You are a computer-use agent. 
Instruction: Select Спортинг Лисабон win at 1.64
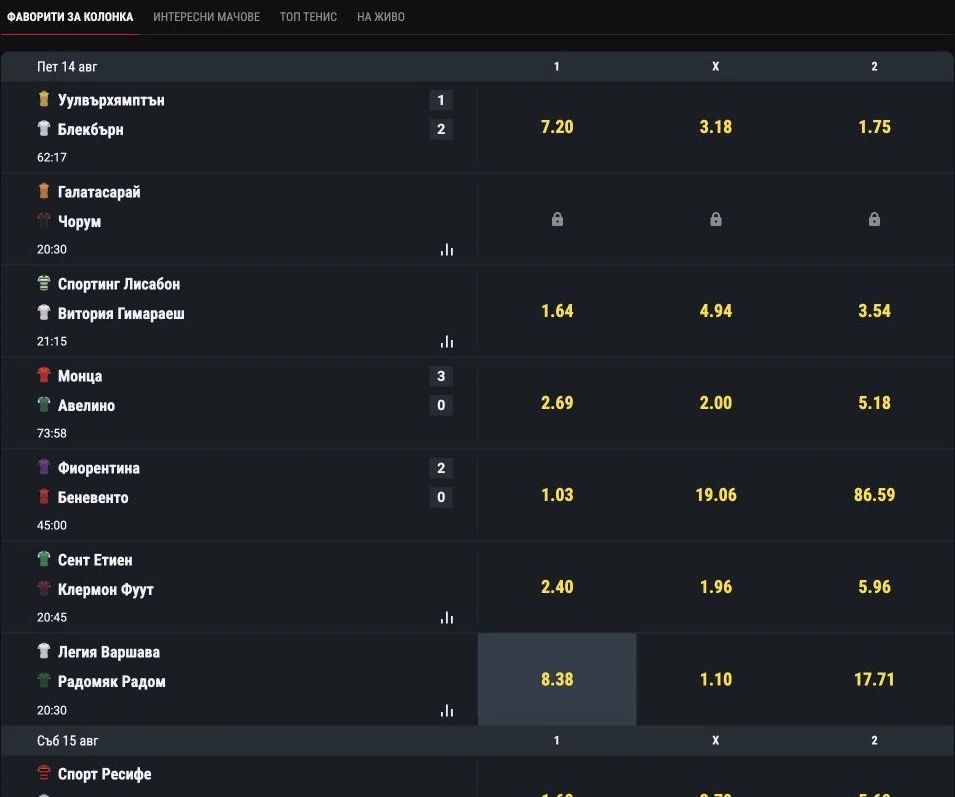click(x=557, y=311)
